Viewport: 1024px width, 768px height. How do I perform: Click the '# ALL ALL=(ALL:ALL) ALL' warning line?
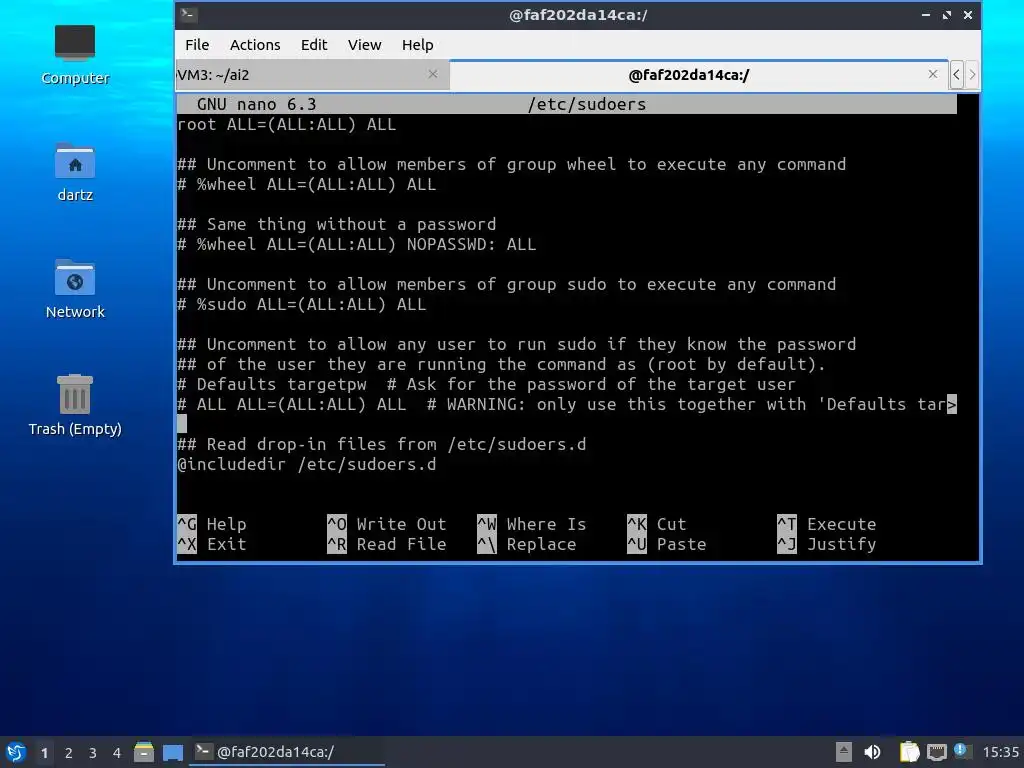pyautogui.click(x=567, y=404)
